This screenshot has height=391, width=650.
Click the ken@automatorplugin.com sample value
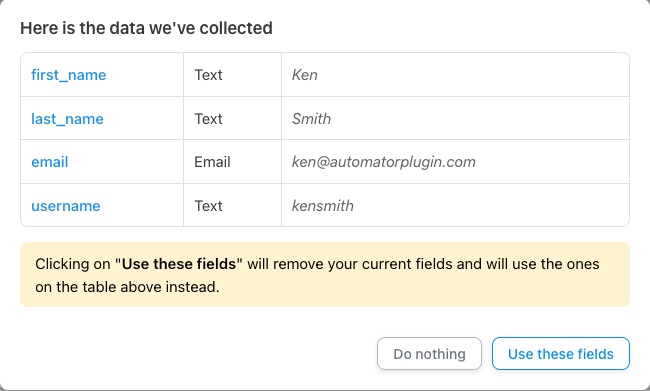pos(384,162)
